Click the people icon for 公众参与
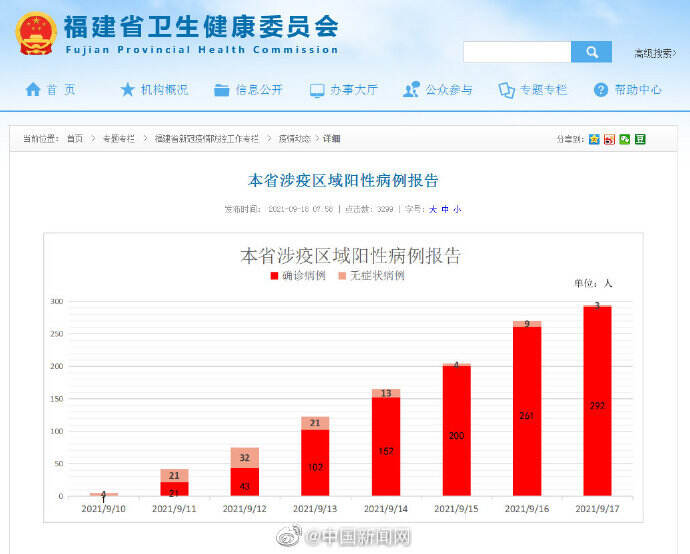The height and width of the screenshot is (554, 690). [411, 89]
